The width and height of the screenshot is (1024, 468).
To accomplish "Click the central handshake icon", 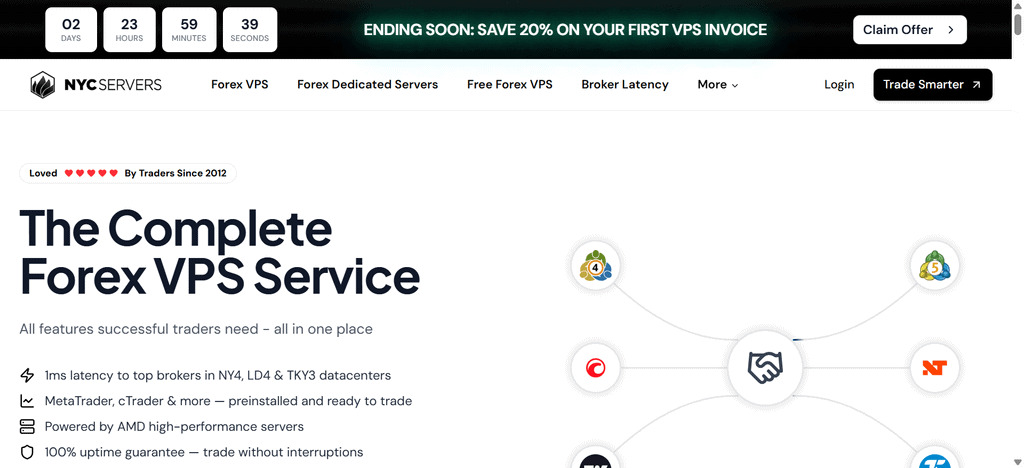I will pos(765,367).
